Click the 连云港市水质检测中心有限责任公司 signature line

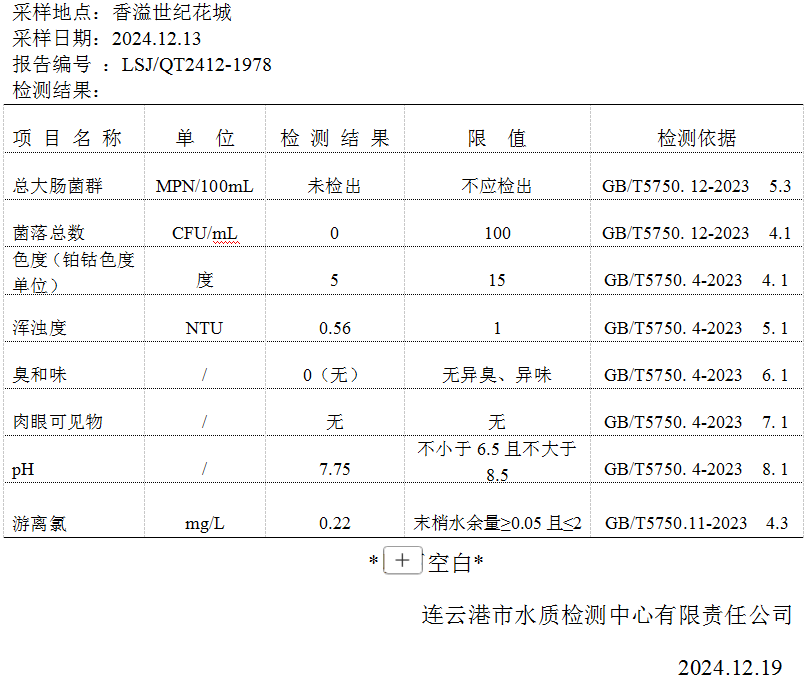click(607, 615)
